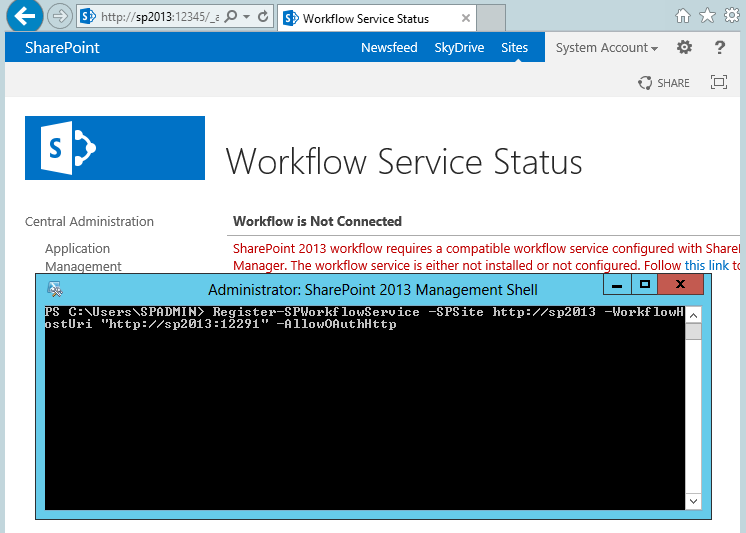Open the SkyDrive link
746x533 pixels.
[459, 47]
